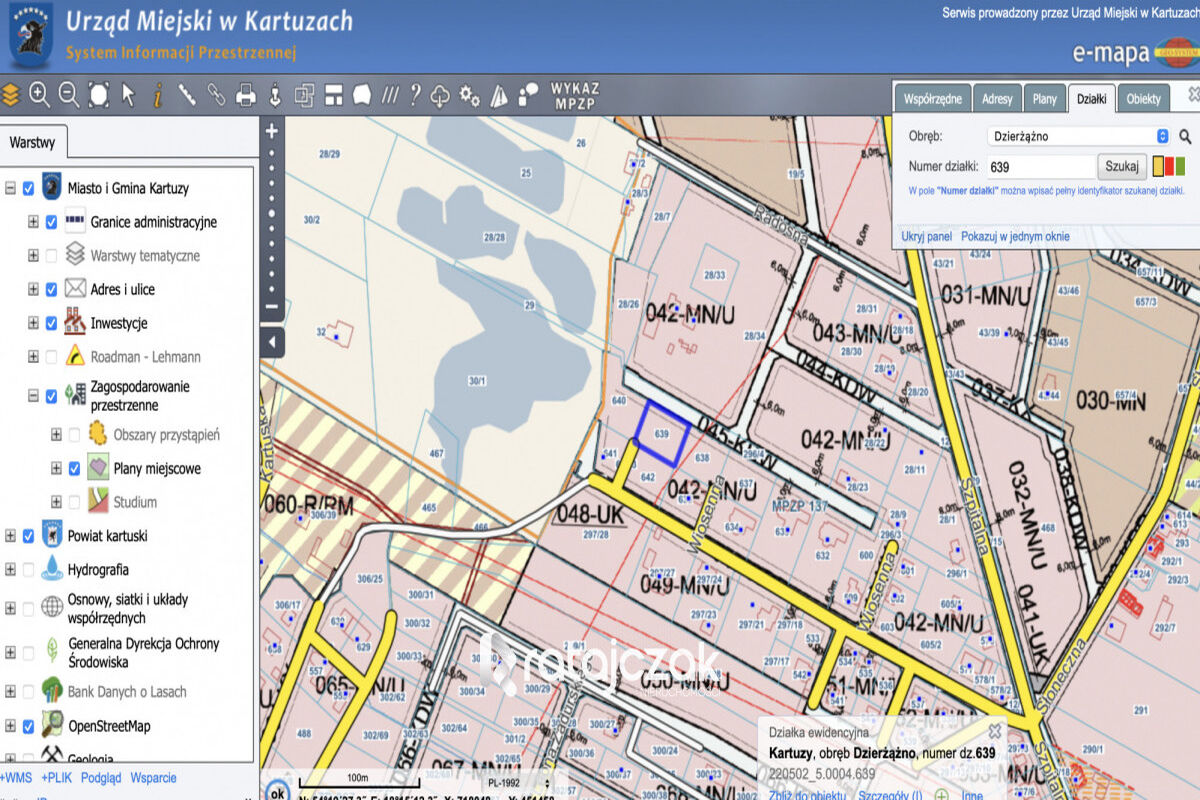Select the zoom out magnifier tool

click(68, 95)
